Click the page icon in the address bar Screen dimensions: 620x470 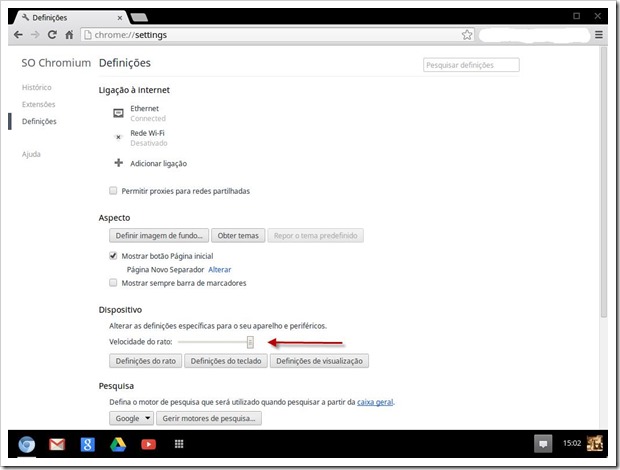pyautogui.click(x=88, y=35)
